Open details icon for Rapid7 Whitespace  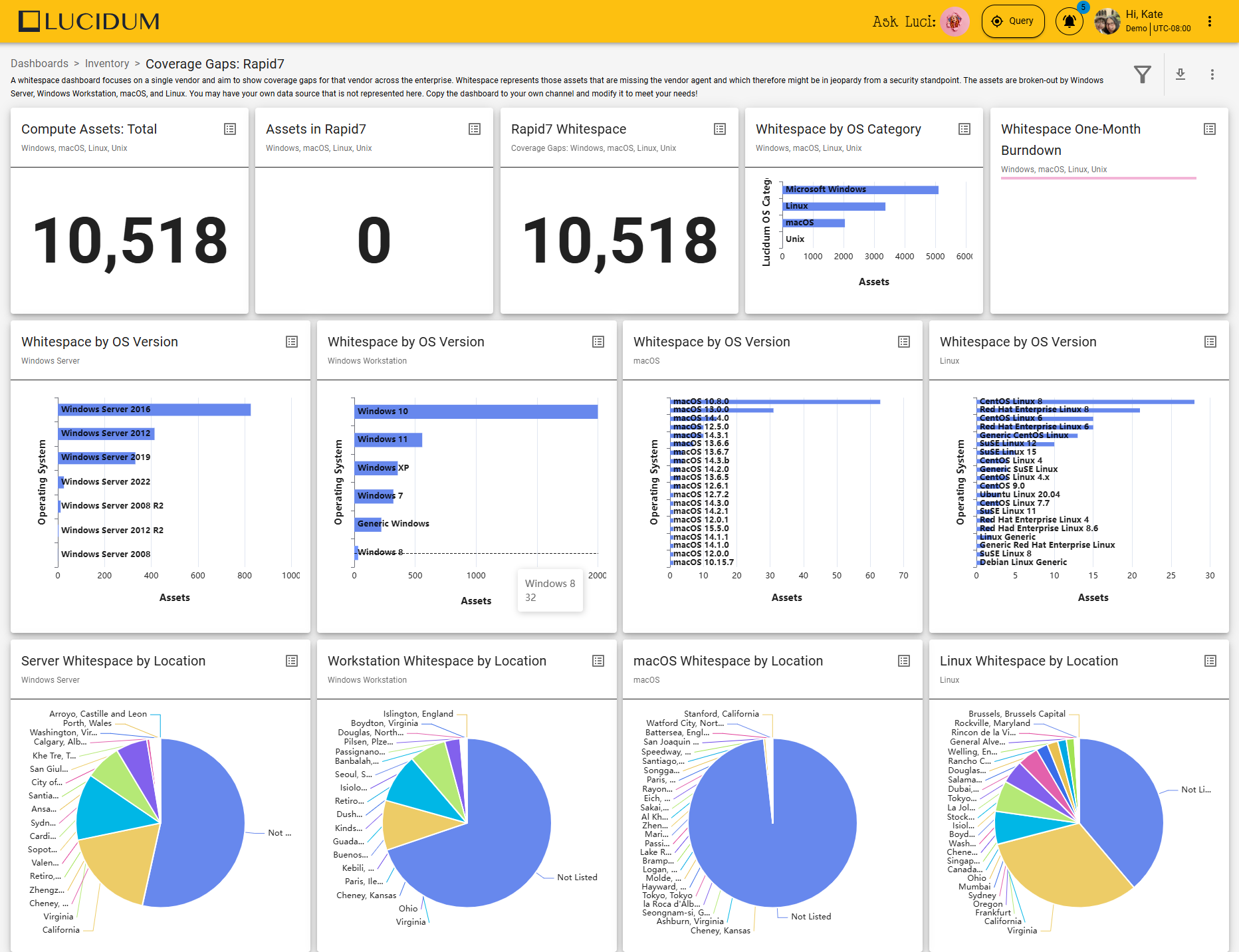pyautogui.click(x=720, y=129)
